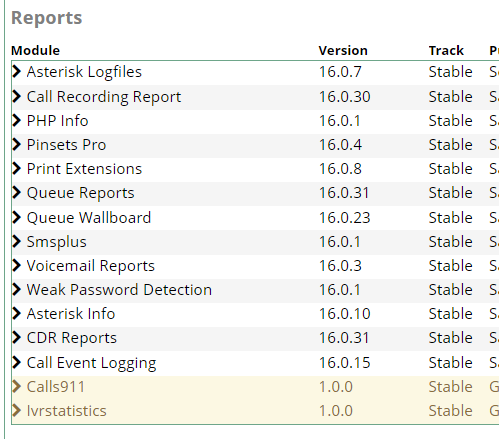
Task: Open the CDR Reports module row
Action: (x=255, y=338)
